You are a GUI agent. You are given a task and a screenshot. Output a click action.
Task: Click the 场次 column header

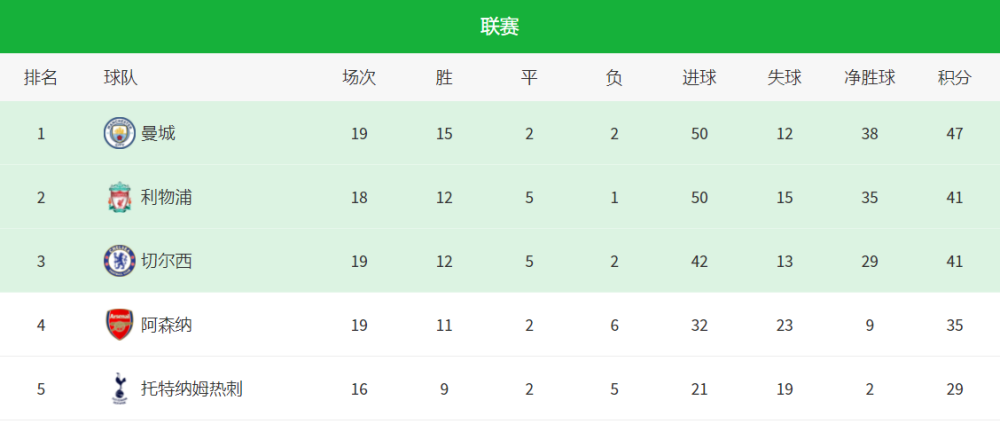coord(359,78)
